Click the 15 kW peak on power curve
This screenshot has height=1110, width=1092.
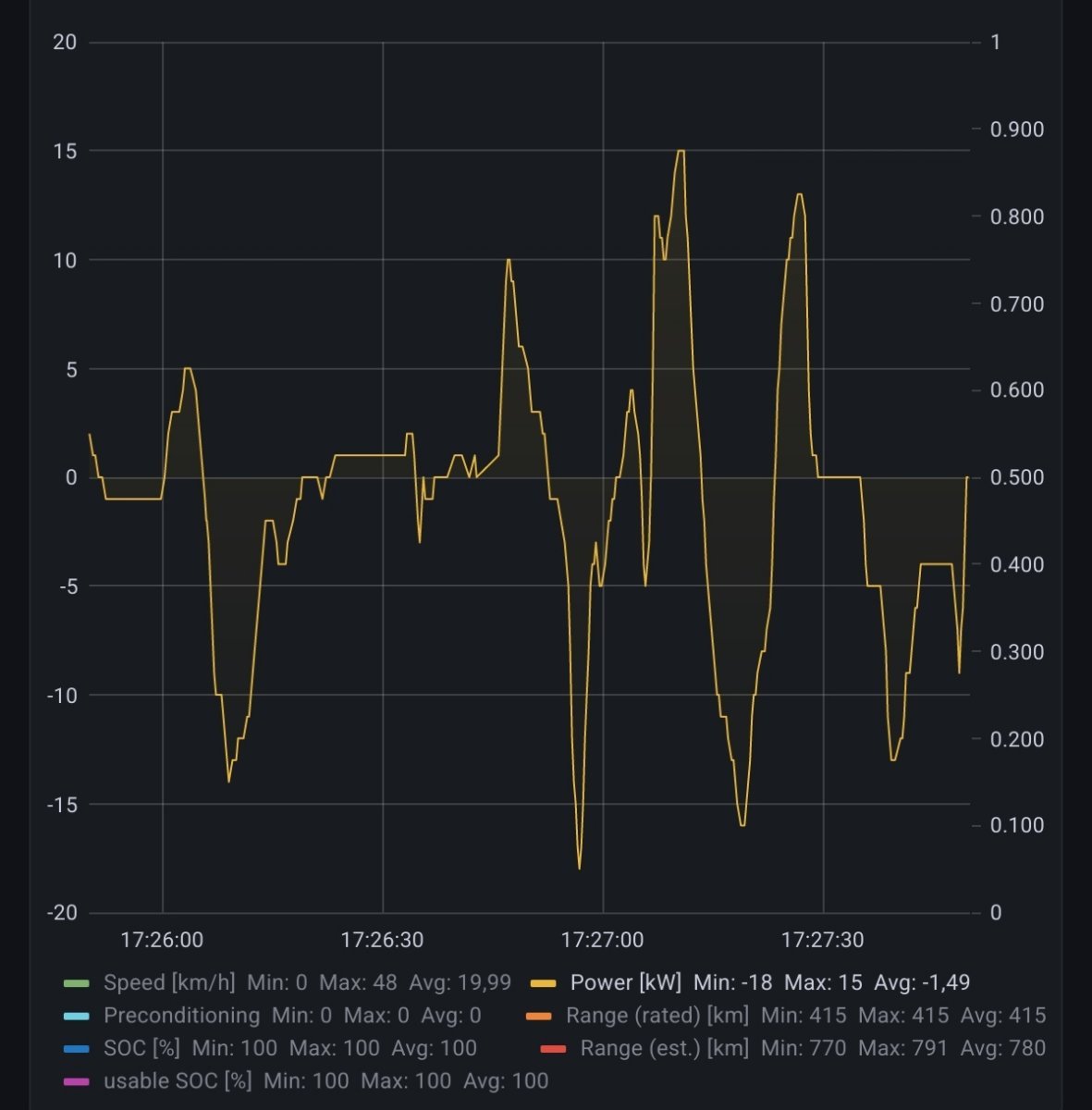click(681, 152)
